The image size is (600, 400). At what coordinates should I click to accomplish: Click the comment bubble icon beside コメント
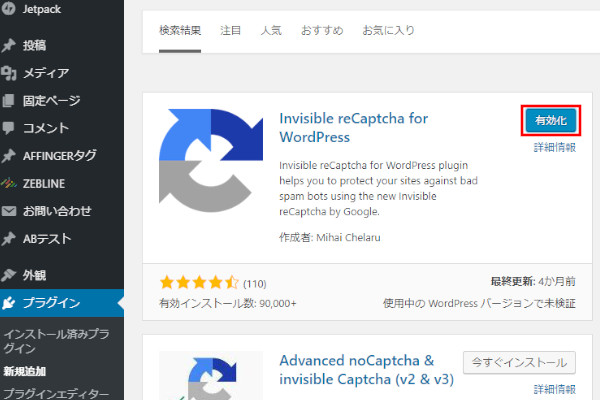8,128
